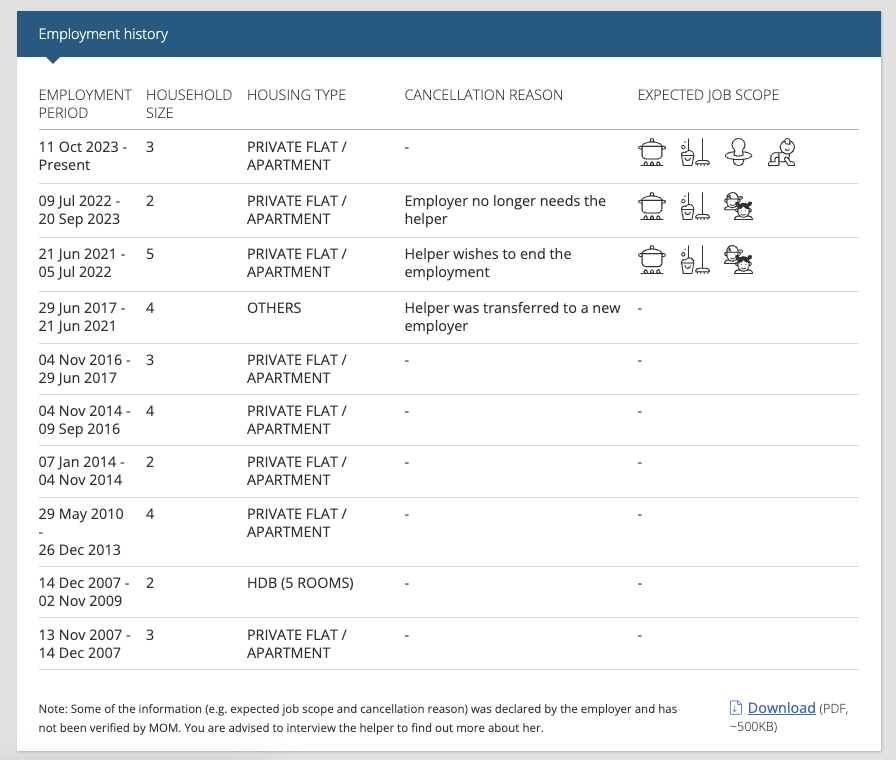Select the 11 Oct 2023 - Present period cell

[x=82, y=156]
